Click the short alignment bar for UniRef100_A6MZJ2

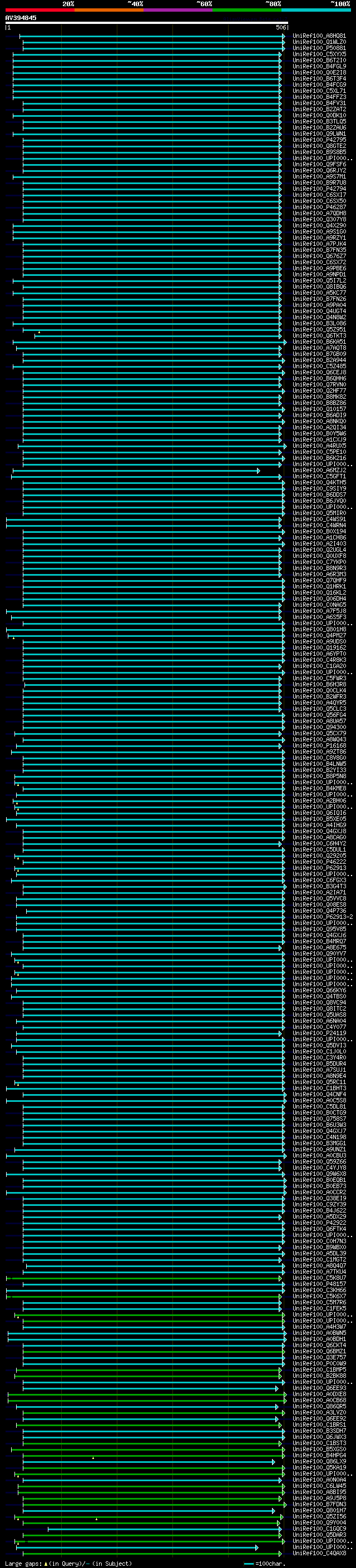point(136,471)
